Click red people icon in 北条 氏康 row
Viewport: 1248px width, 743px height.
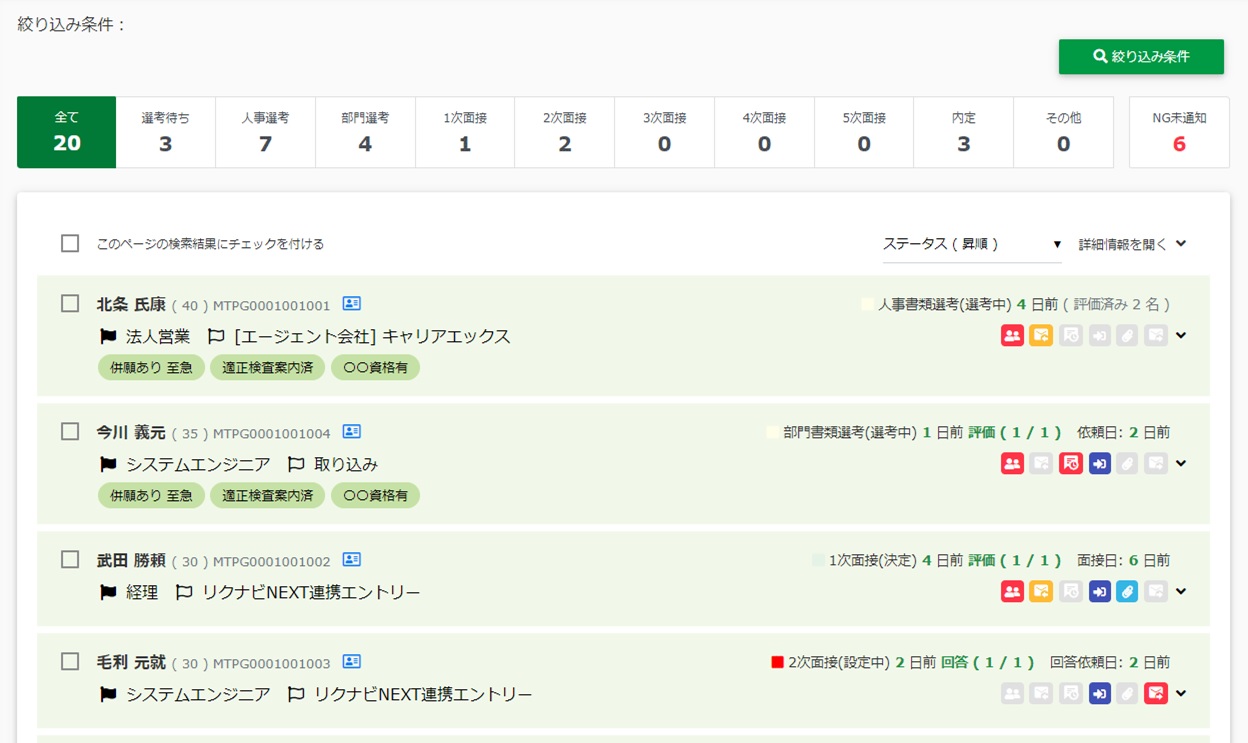(1012, 336)
